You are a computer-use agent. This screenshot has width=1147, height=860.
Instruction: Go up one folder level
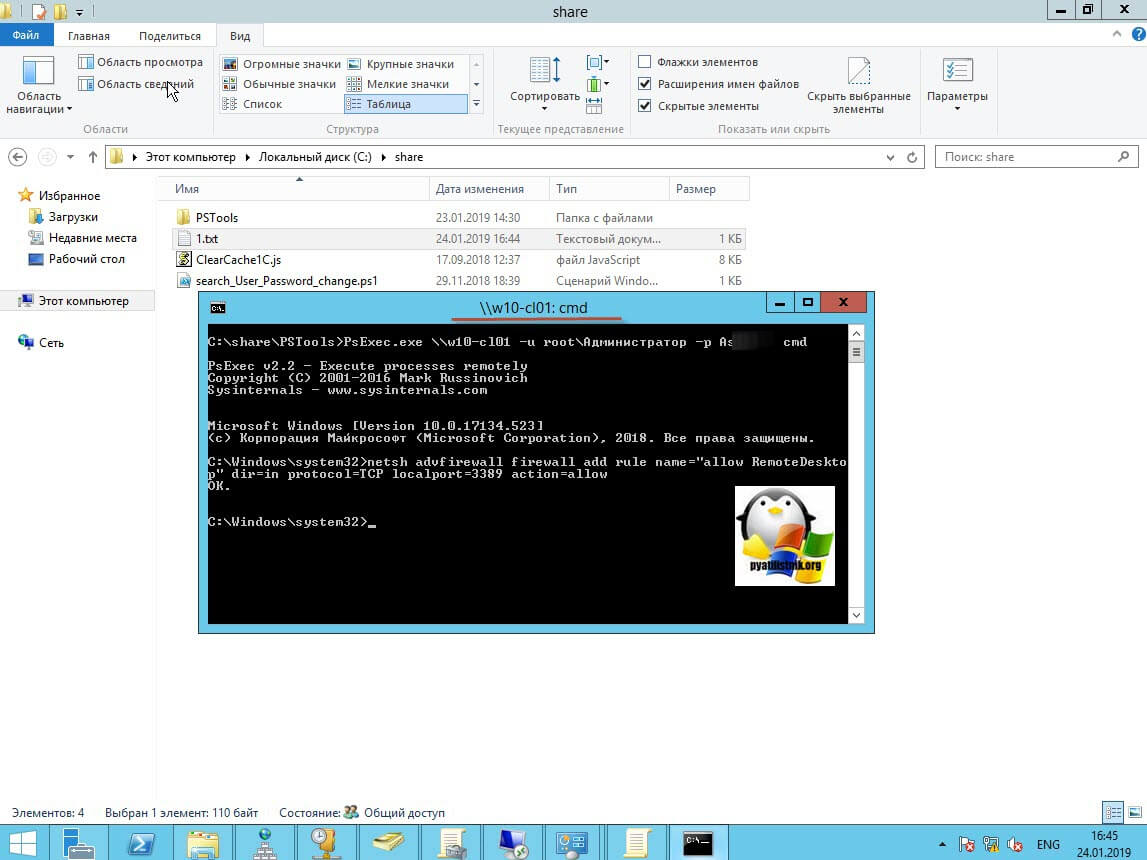pyautogui.click(x=93, y=157)
